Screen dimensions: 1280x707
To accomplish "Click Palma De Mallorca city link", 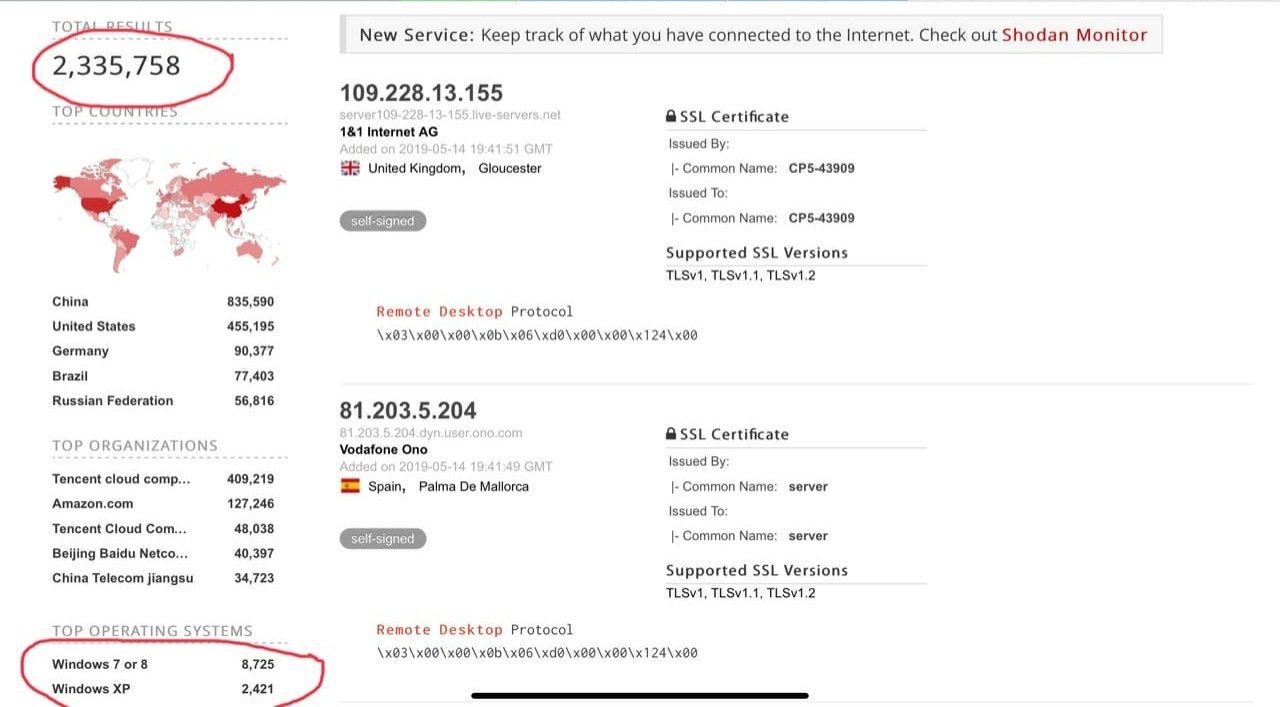I will pos(473,486).
